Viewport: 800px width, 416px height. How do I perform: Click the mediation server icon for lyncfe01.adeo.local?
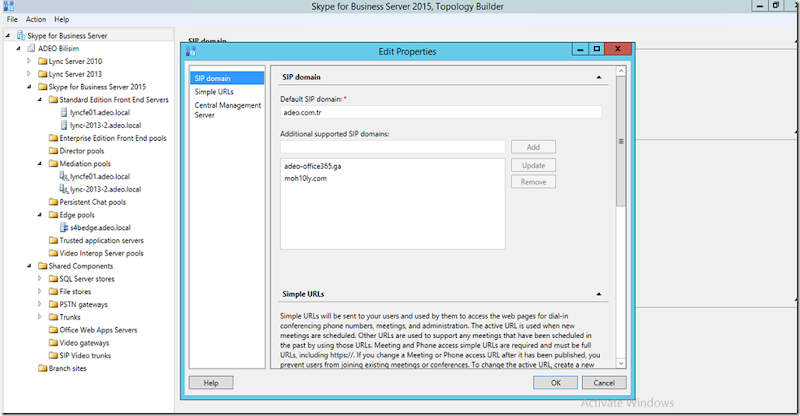[64, 176]
